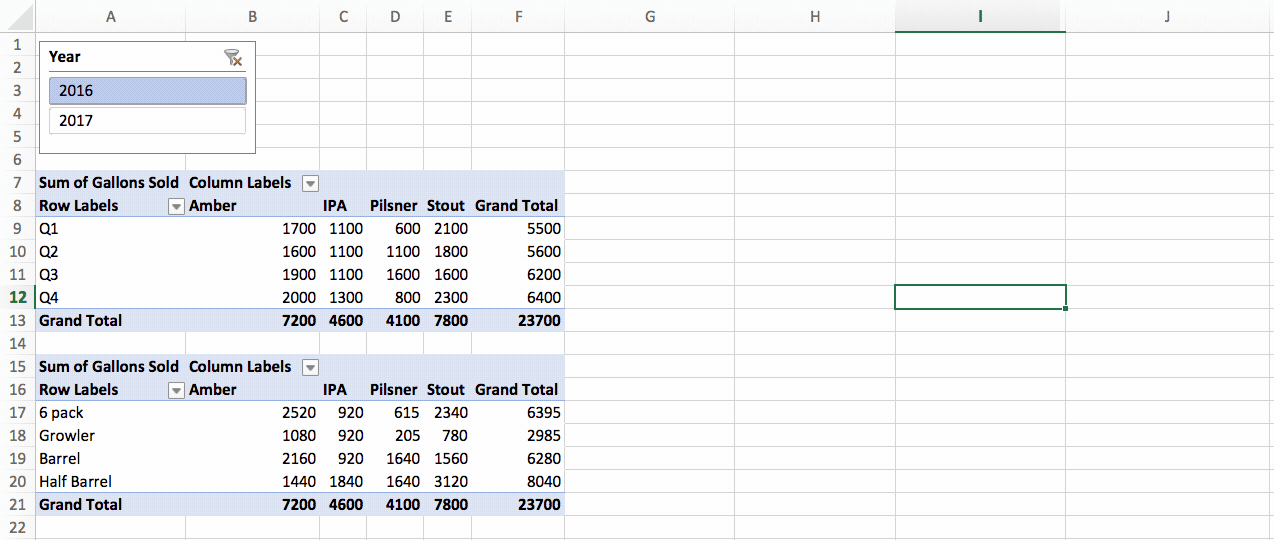Select column G header
Image resolution: width=1274 pixels, height=540 pixels.
pos(650,16)
